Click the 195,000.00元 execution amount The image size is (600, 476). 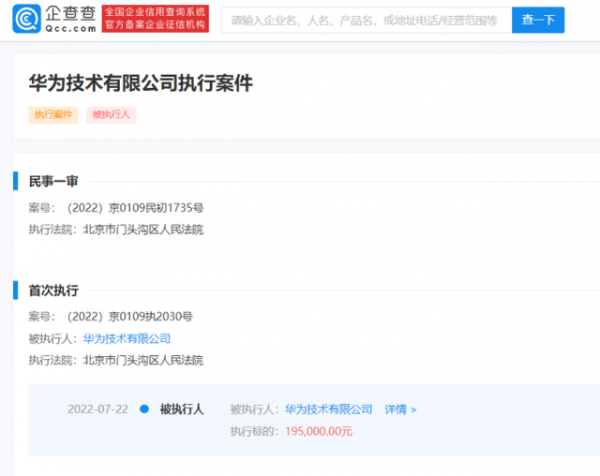tap(318, 431)
